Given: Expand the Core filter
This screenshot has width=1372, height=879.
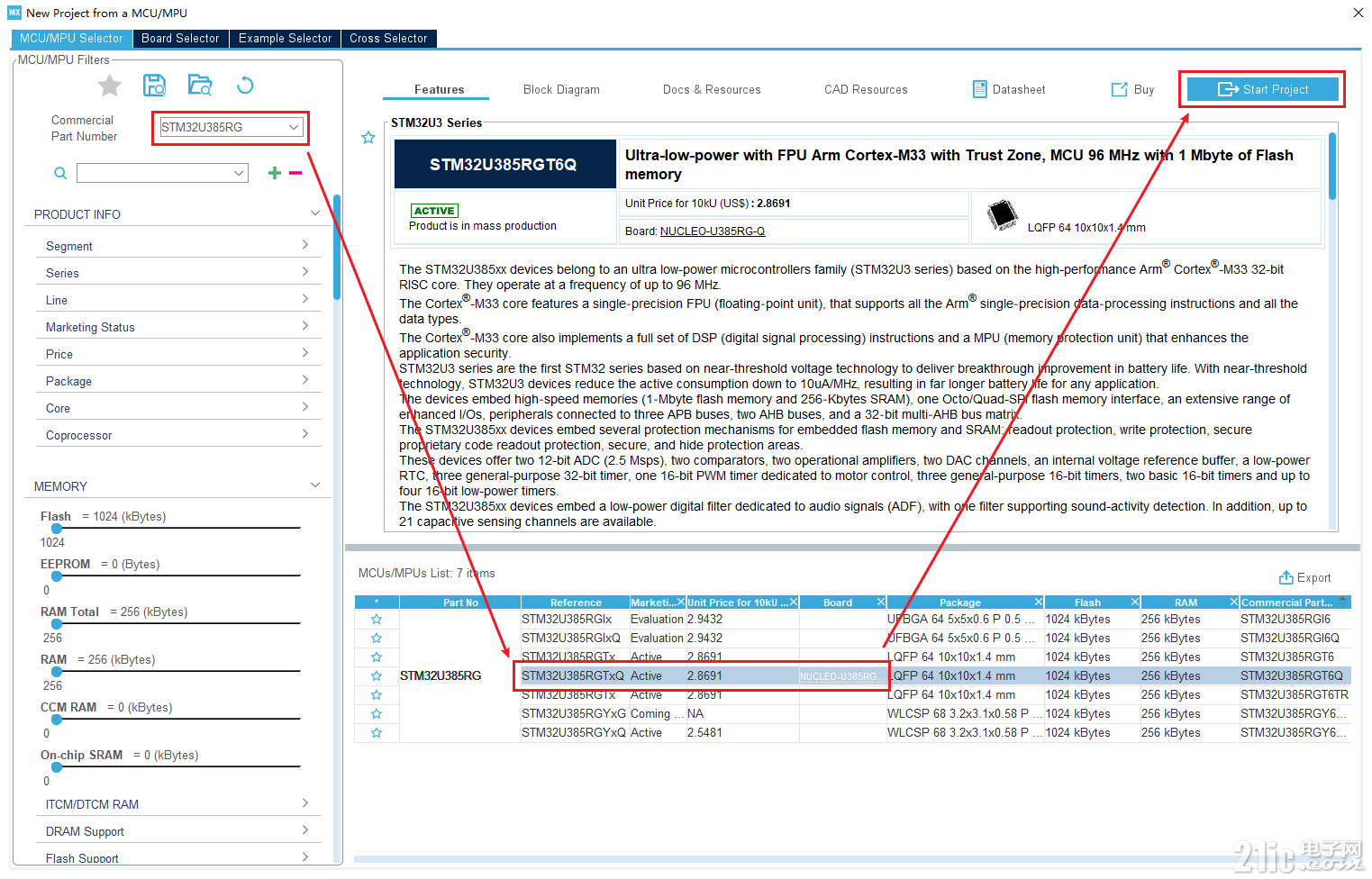Looking at the screenshot, I should tap(304, 407).
